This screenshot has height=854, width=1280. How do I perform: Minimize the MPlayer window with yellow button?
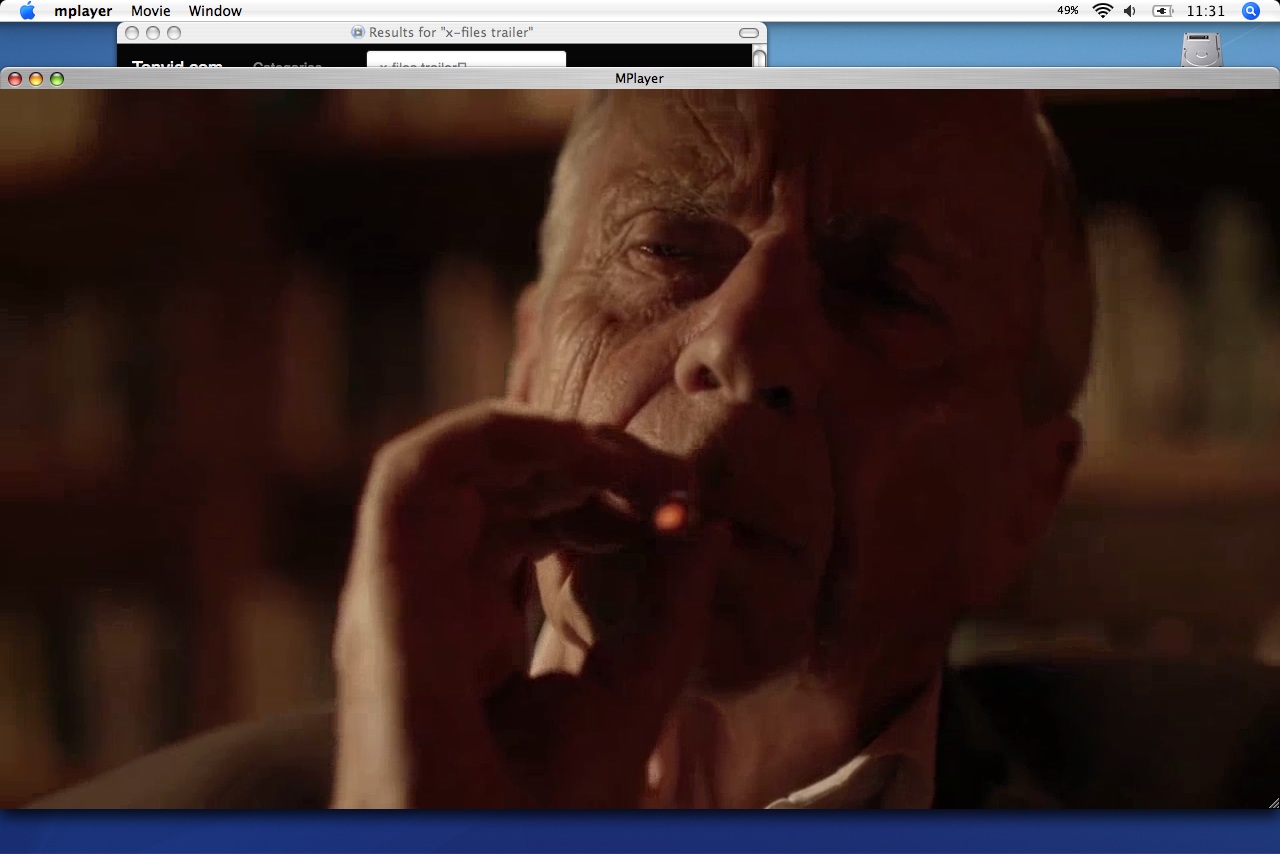[36, 79]
